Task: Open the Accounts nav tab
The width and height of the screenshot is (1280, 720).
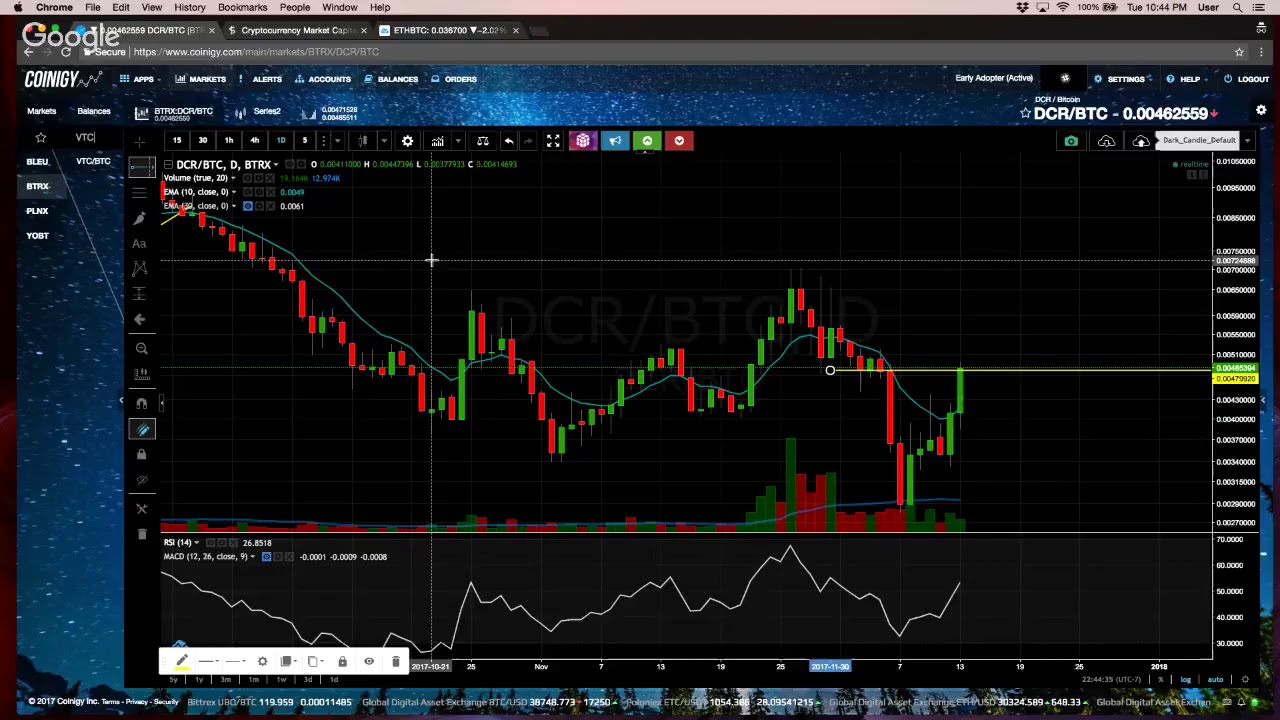Action: (322, 79)
